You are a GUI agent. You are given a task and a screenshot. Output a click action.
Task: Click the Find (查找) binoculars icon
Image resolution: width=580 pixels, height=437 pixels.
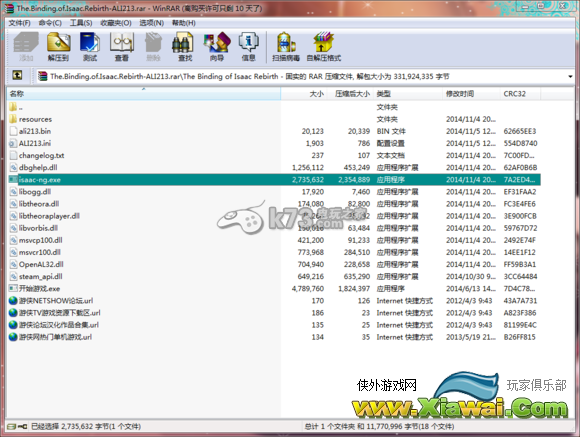pos(185,46)
